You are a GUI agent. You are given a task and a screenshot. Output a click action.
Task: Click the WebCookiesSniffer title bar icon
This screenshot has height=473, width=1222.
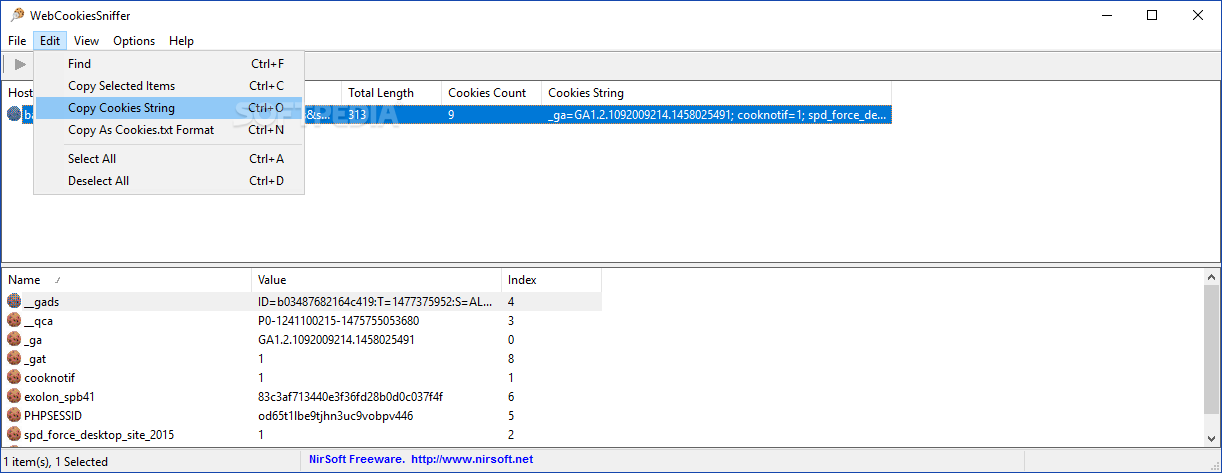(17, 15)
